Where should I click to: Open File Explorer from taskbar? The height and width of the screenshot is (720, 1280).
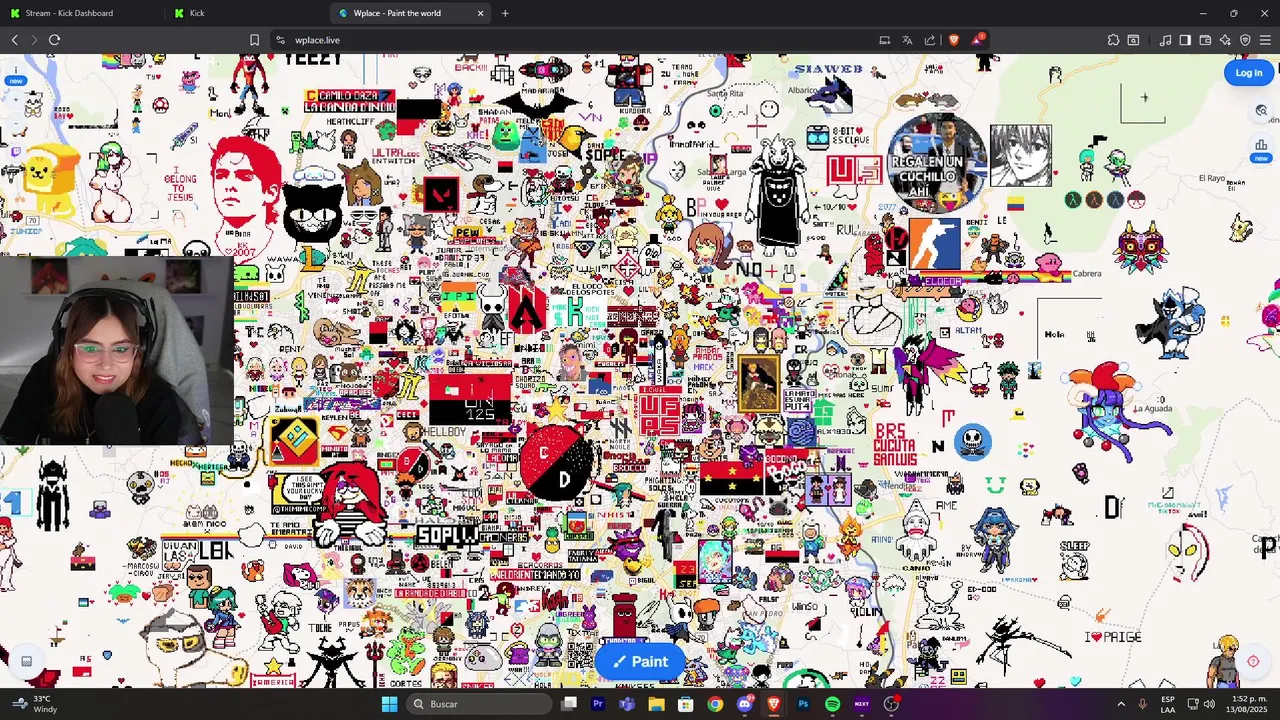(x=656, y=704)
